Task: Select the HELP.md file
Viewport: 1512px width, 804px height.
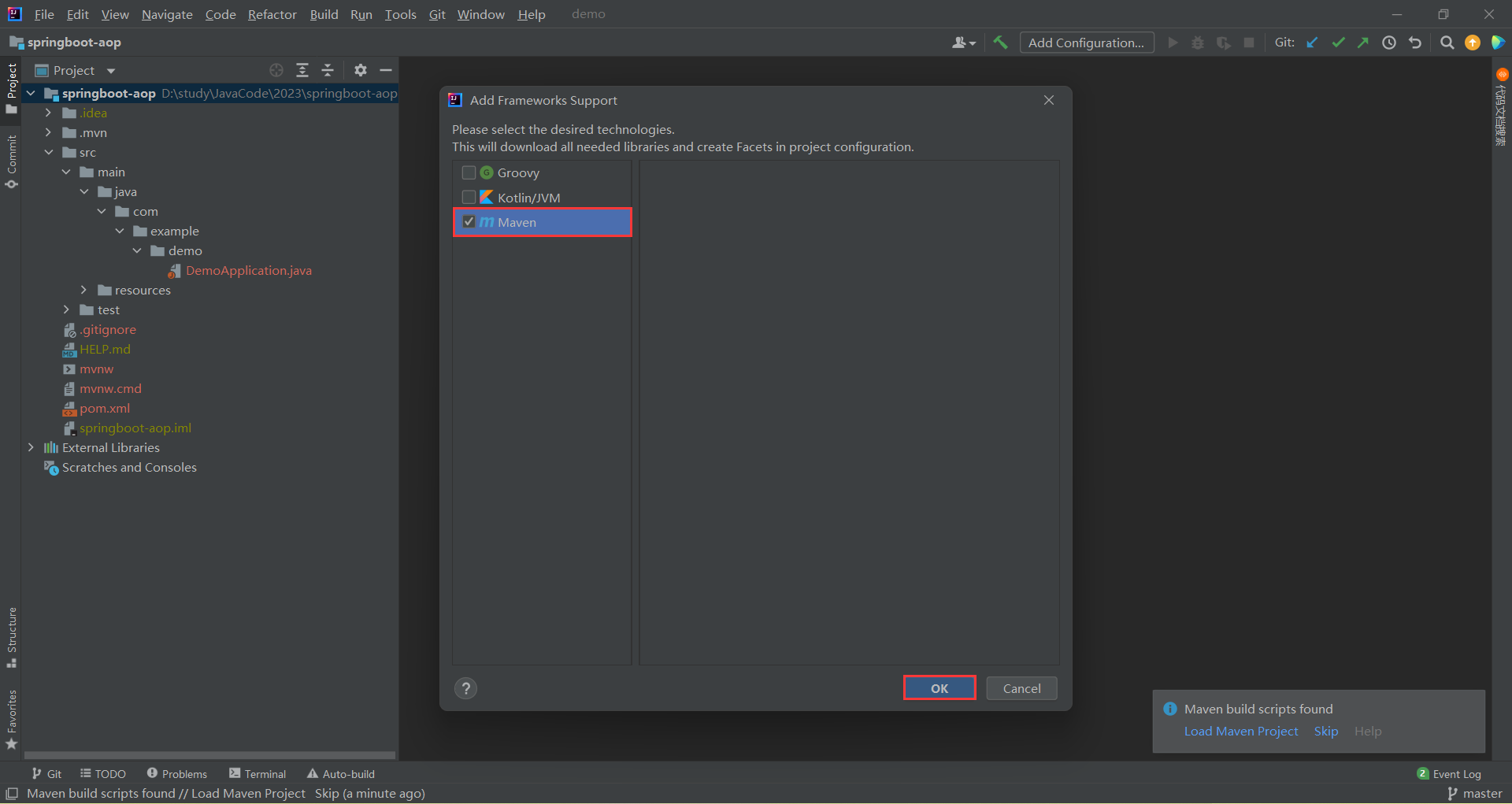Action: click(105, 350)
